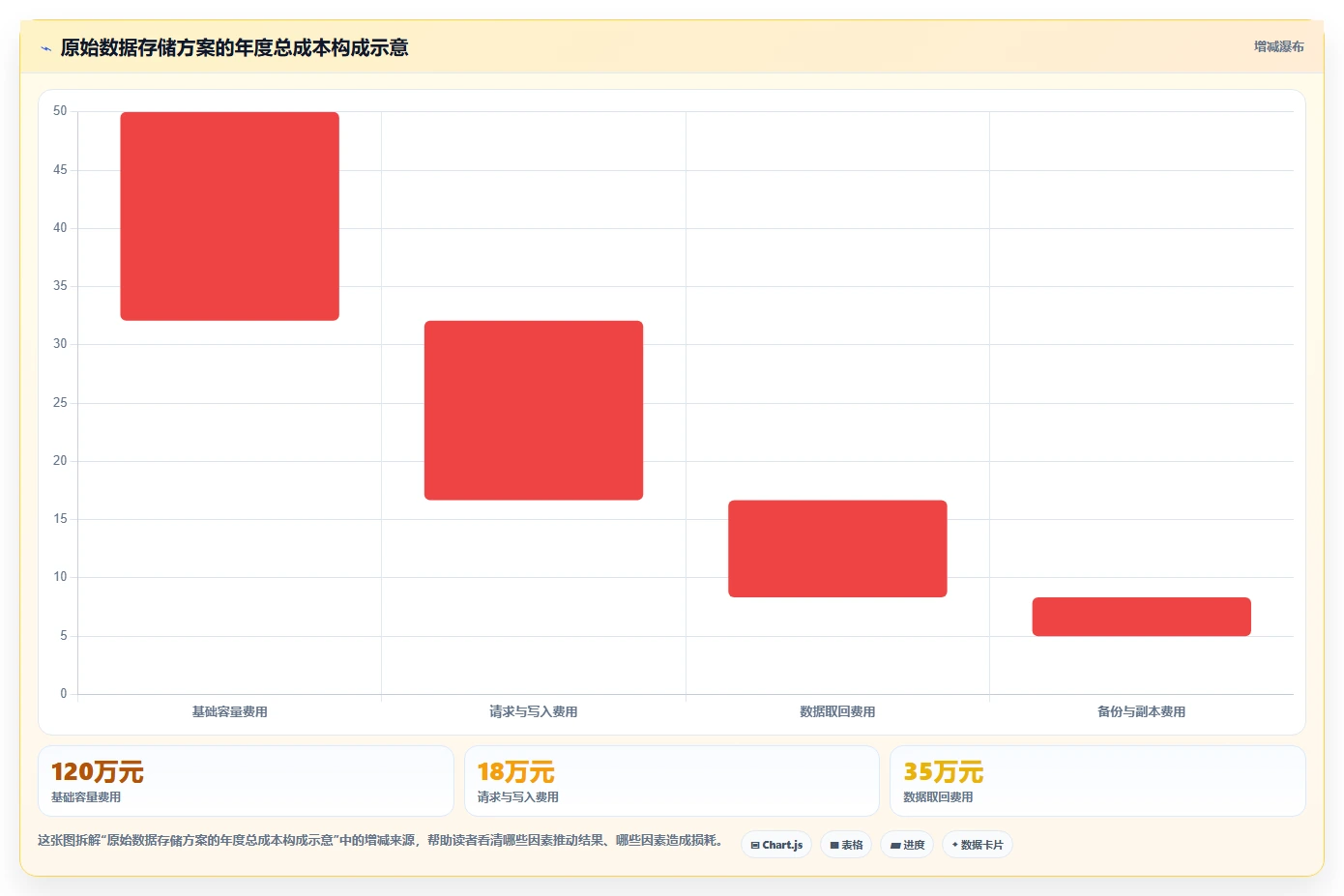Image resolution: width=1344 pixels, height=896 pixels.
Task: Click the title 原始数据存储方案的年度总成本构成示意
Action: [234, 47]
